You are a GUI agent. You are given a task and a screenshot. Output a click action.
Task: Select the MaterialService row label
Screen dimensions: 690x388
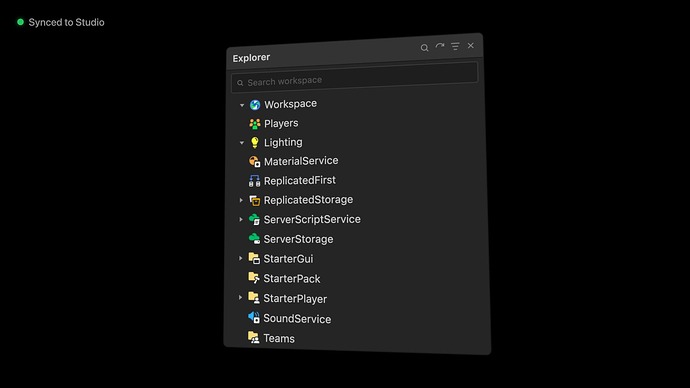[301, 161]
